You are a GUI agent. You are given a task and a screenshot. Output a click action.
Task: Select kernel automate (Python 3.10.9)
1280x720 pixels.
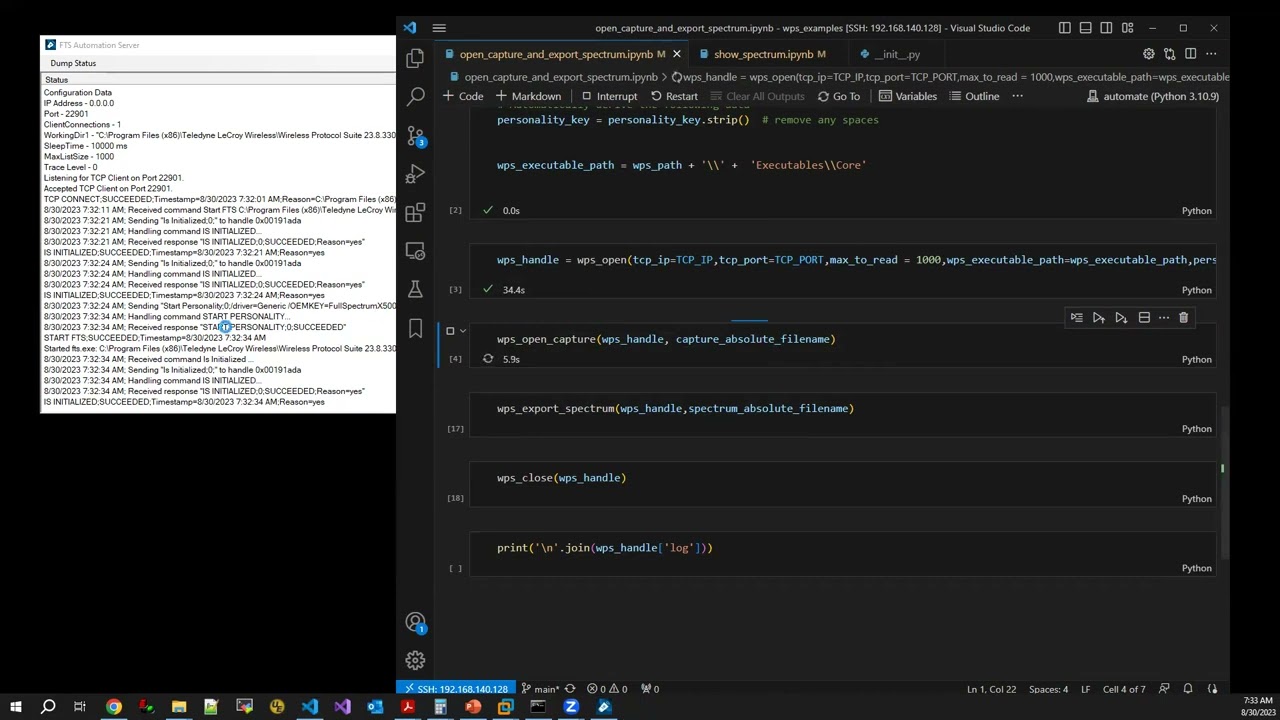(1152, 96)
